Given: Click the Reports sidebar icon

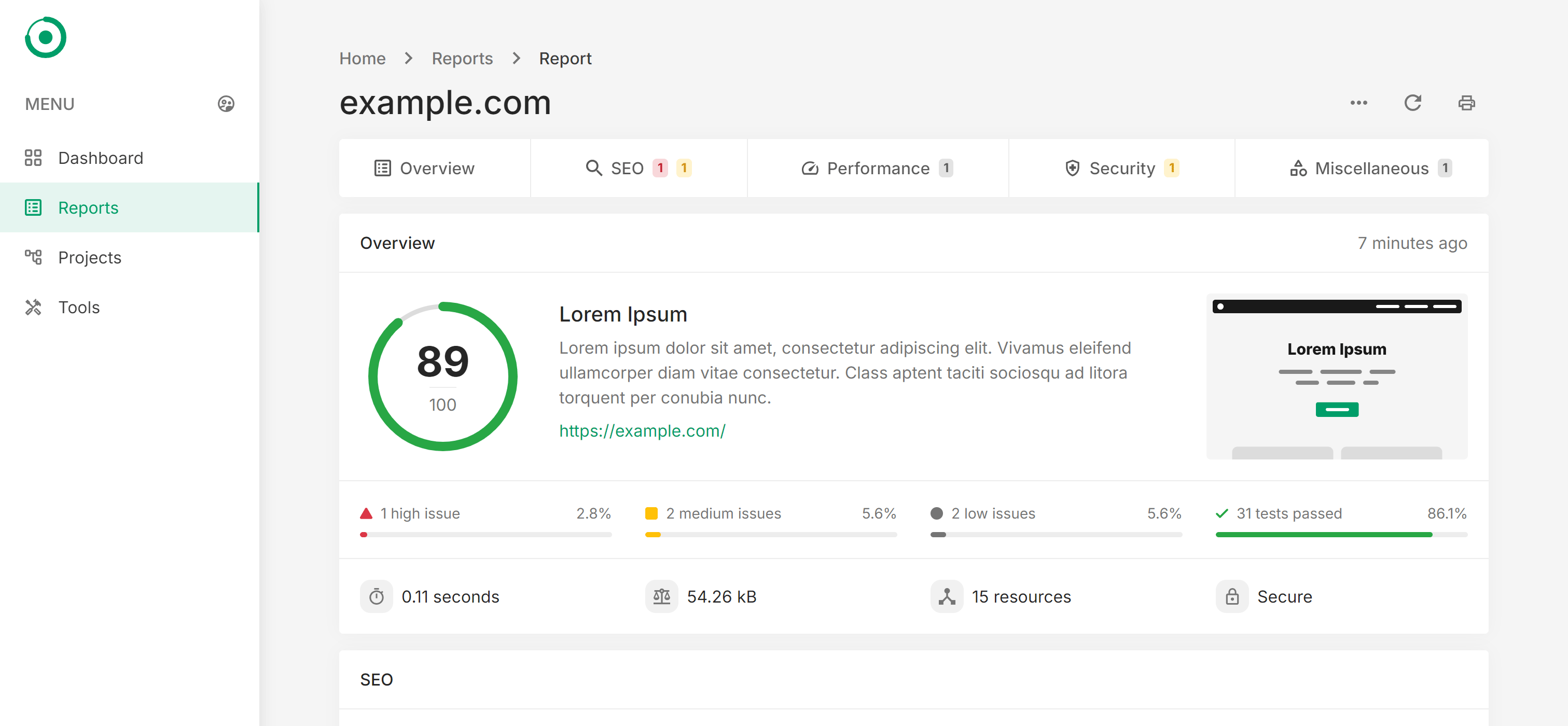Looking at the screenshot, I should [x=34, y=207].
